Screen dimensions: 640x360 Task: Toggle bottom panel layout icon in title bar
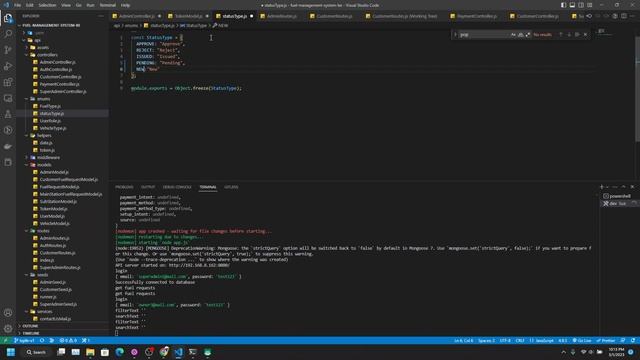coord(572,5)
